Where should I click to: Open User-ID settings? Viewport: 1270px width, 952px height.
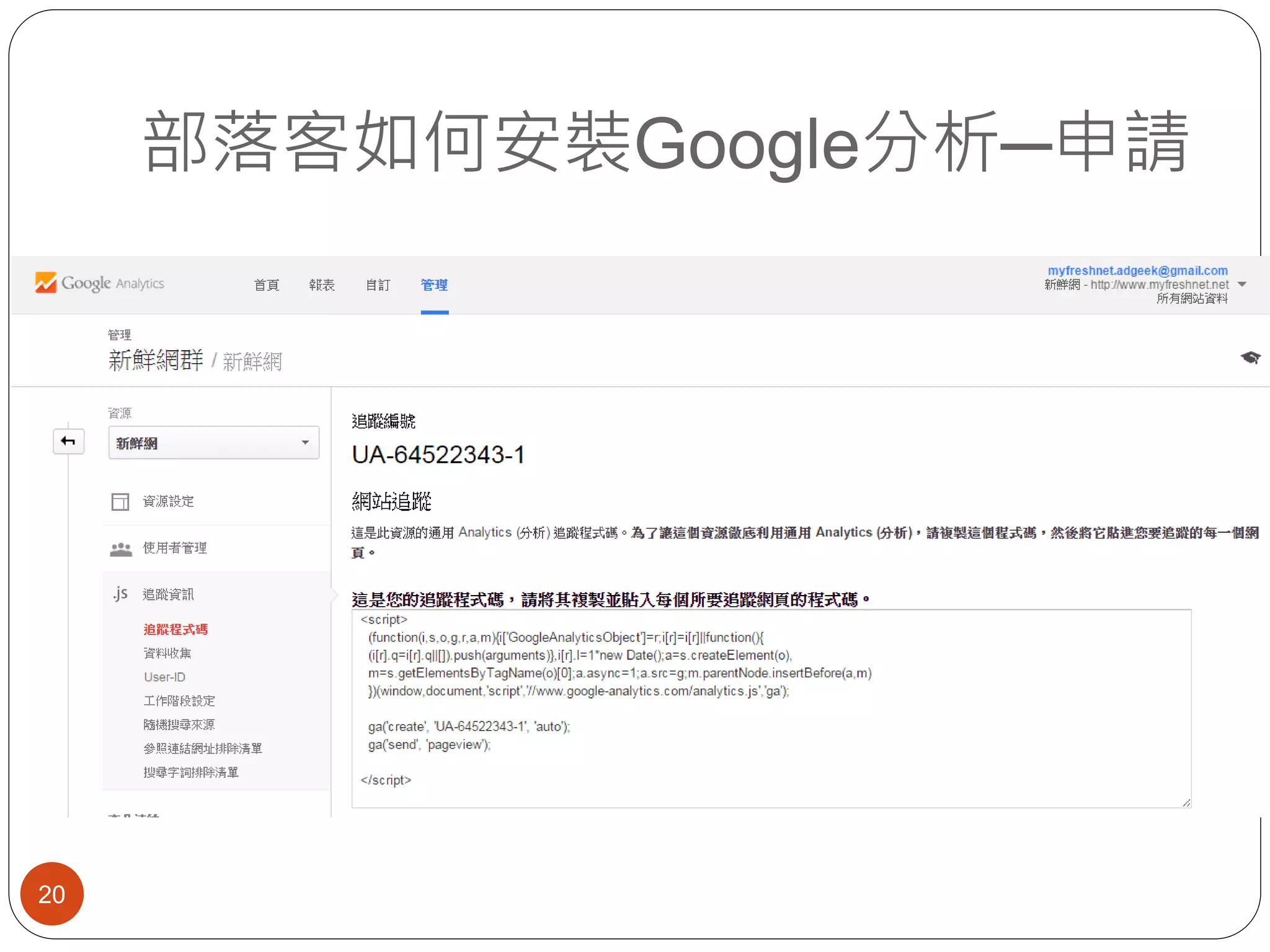pos(165,677)
